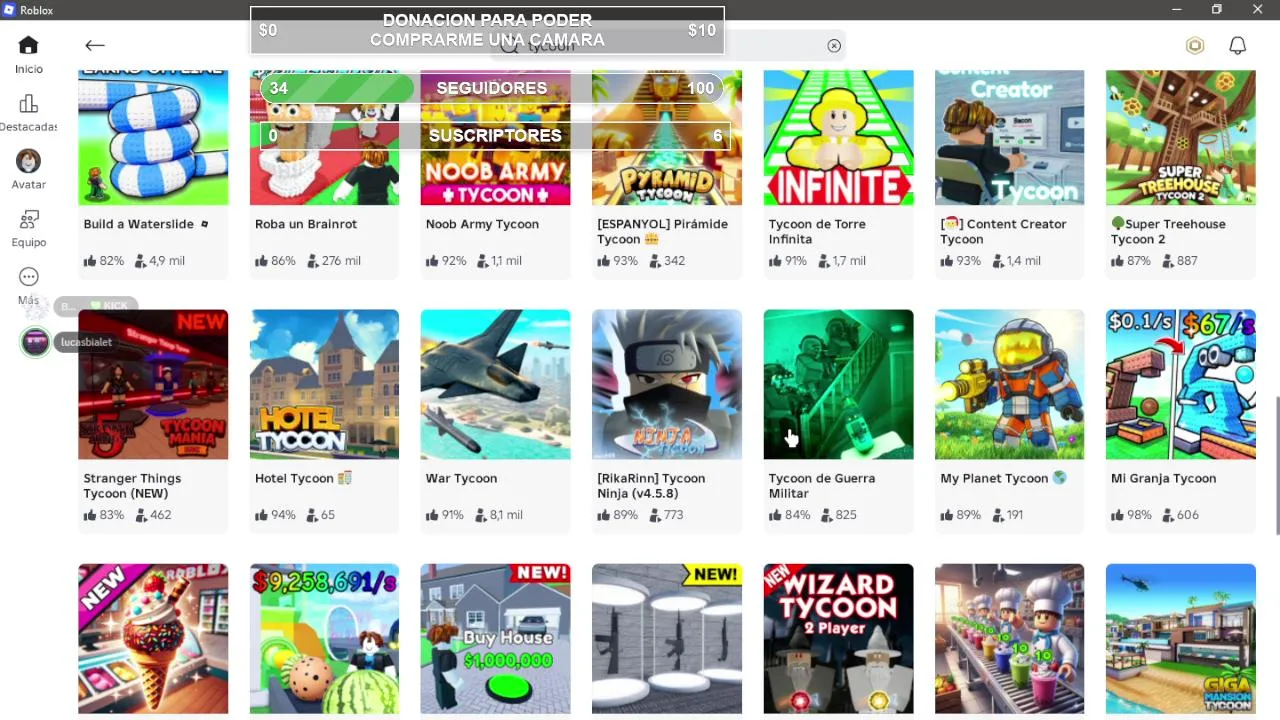1280x720 pixels.
Task: Open the Inicio home icon
Action: click(28, 46)
